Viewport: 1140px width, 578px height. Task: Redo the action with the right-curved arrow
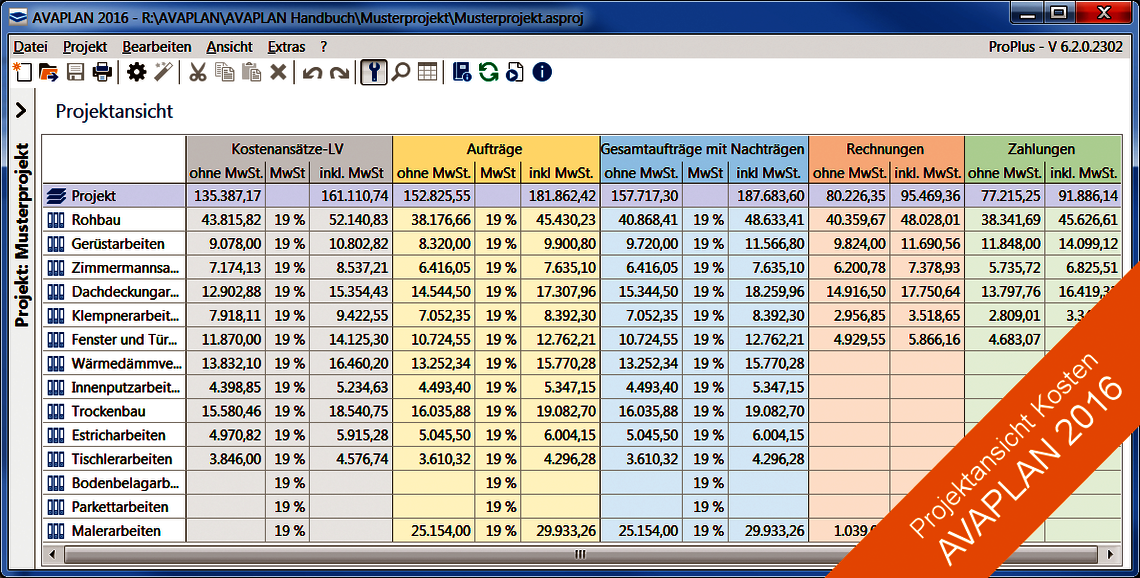(340, 73)
